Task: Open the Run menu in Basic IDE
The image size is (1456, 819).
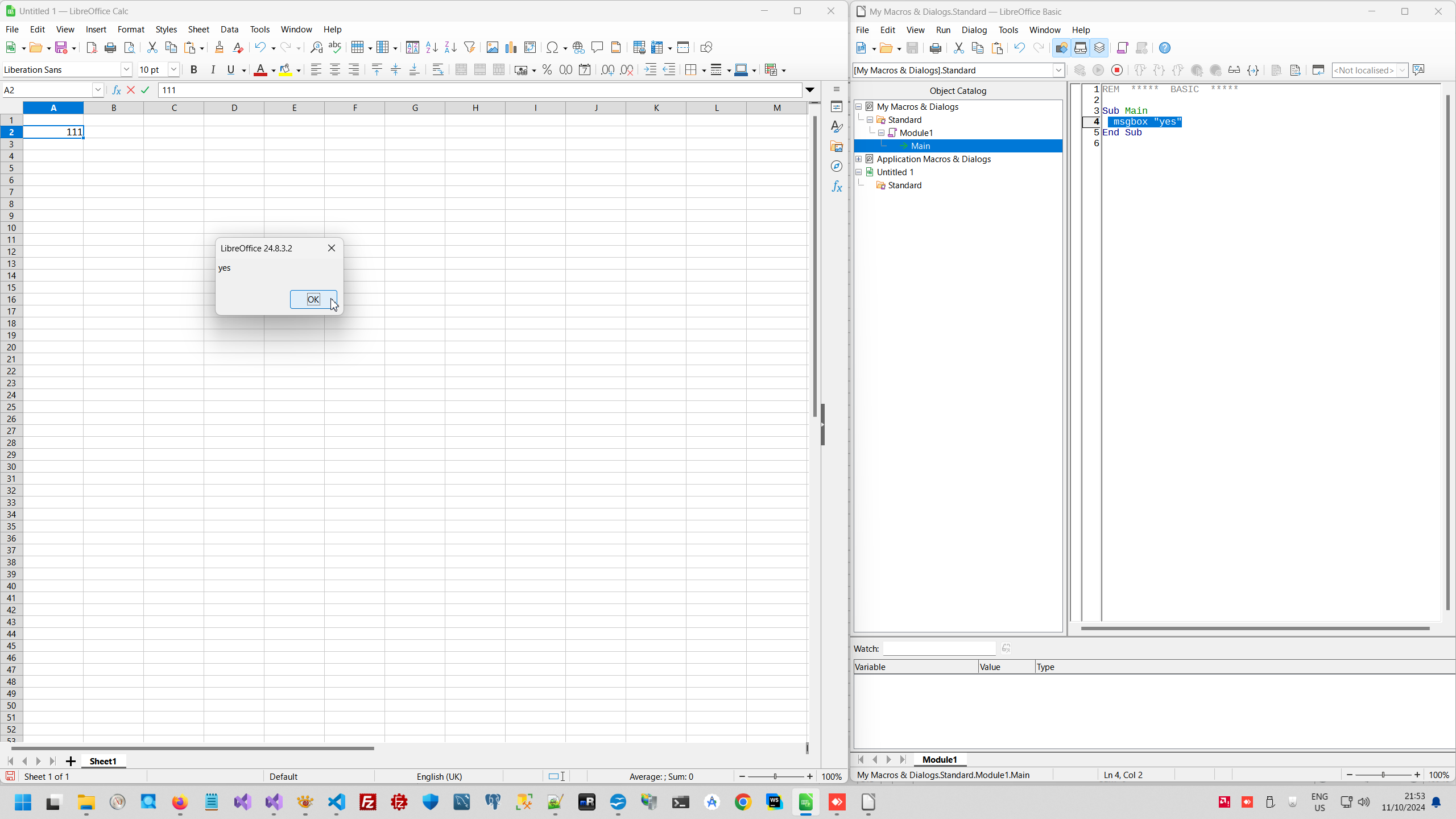Action: click(x=942, y=30)
